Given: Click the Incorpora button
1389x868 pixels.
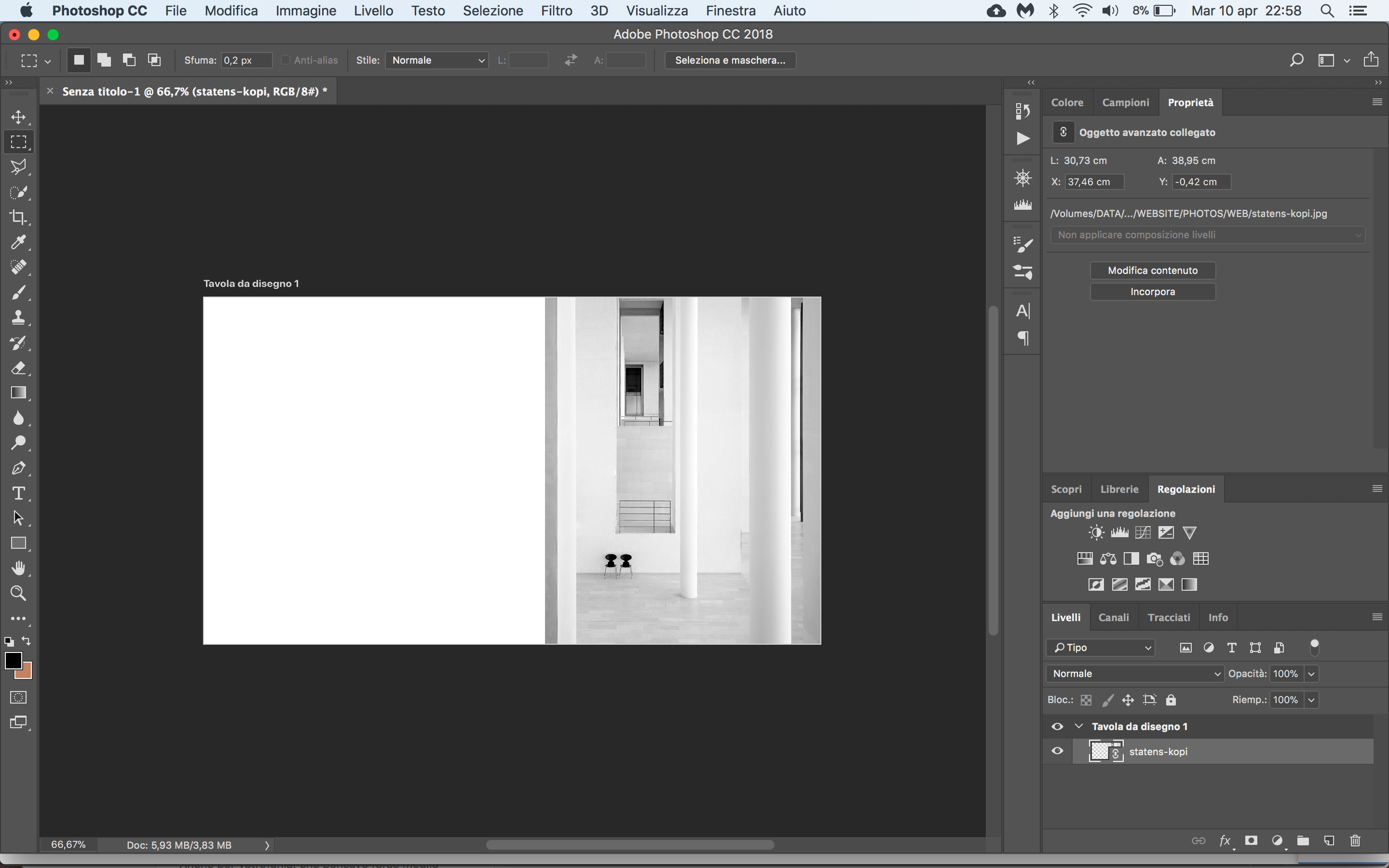Looking at the screenshot, I should point(1153,292).
